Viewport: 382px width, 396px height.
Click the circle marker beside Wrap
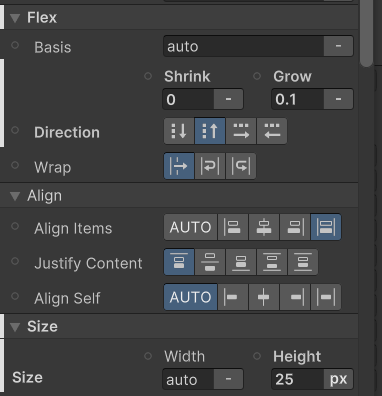coord(15,165)
